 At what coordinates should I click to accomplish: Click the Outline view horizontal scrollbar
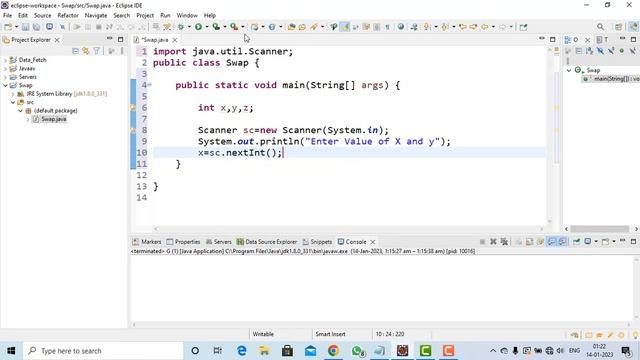pyautogui.click(x=600, y=229)
